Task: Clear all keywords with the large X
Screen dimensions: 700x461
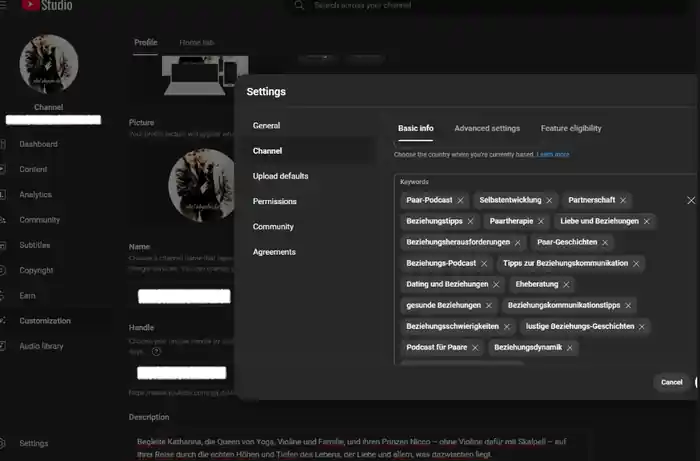Action: pos(691,200)
